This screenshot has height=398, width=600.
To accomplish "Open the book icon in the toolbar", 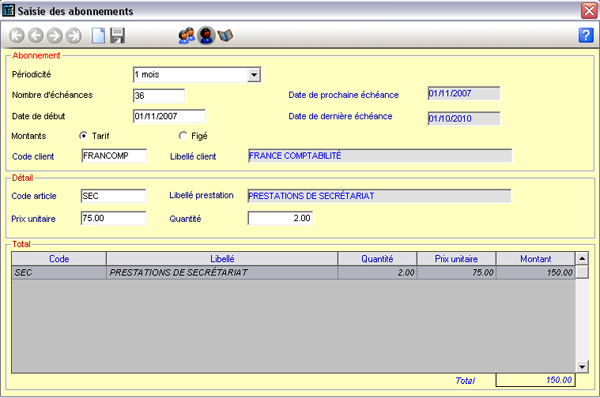I will [x=225, y=36].
